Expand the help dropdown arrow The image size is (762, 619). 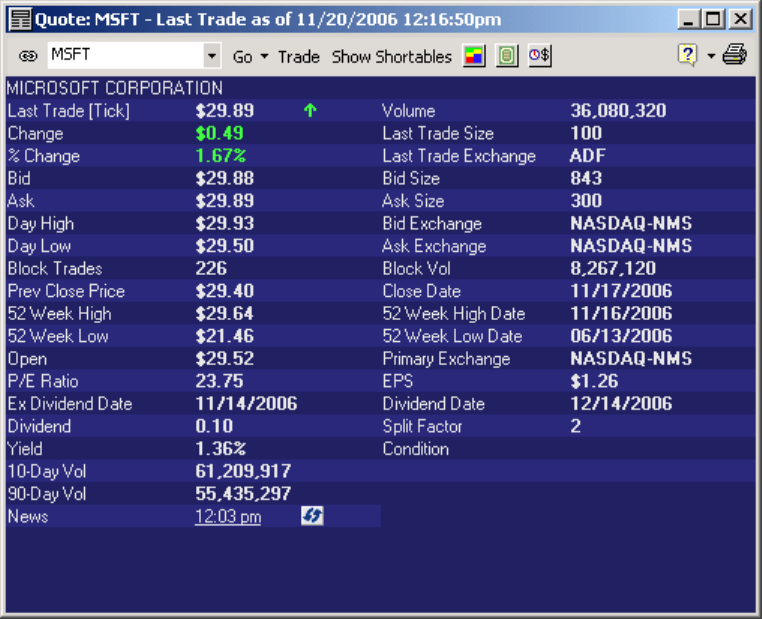click(x=711, y=56)
